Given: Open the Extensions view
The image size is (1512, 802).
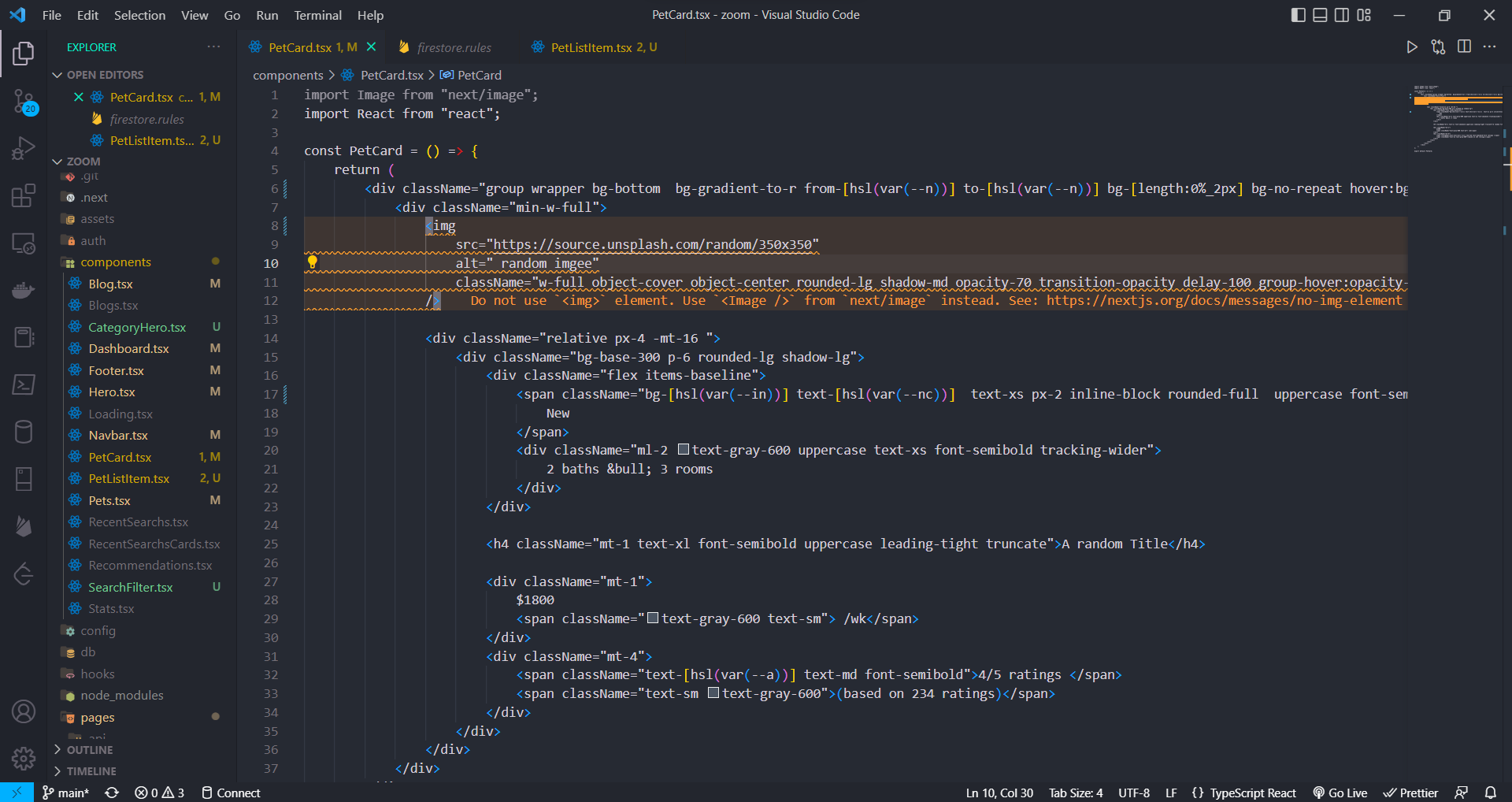Looking at the screenshot, I should 24,195.
